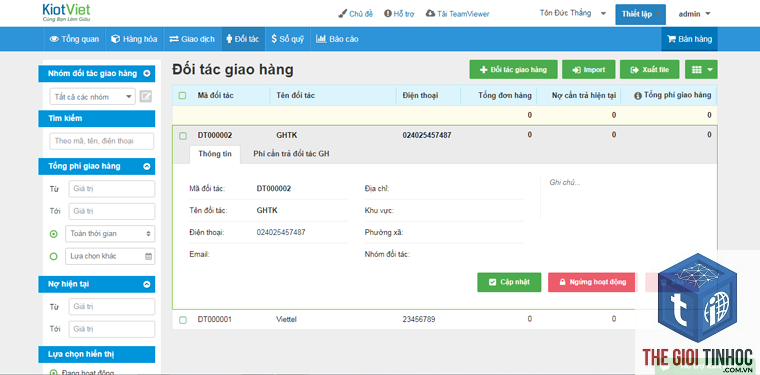Click the Nợ hiện tại Tới field
Viewport: 760px width, 375px height.
tap(111, 329)
